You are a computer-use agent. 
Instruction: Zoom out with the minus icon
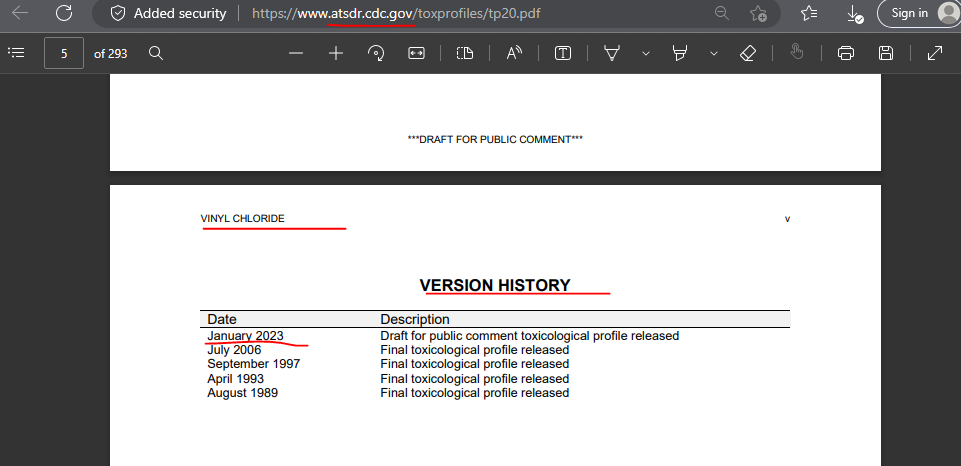click(296, 53)
